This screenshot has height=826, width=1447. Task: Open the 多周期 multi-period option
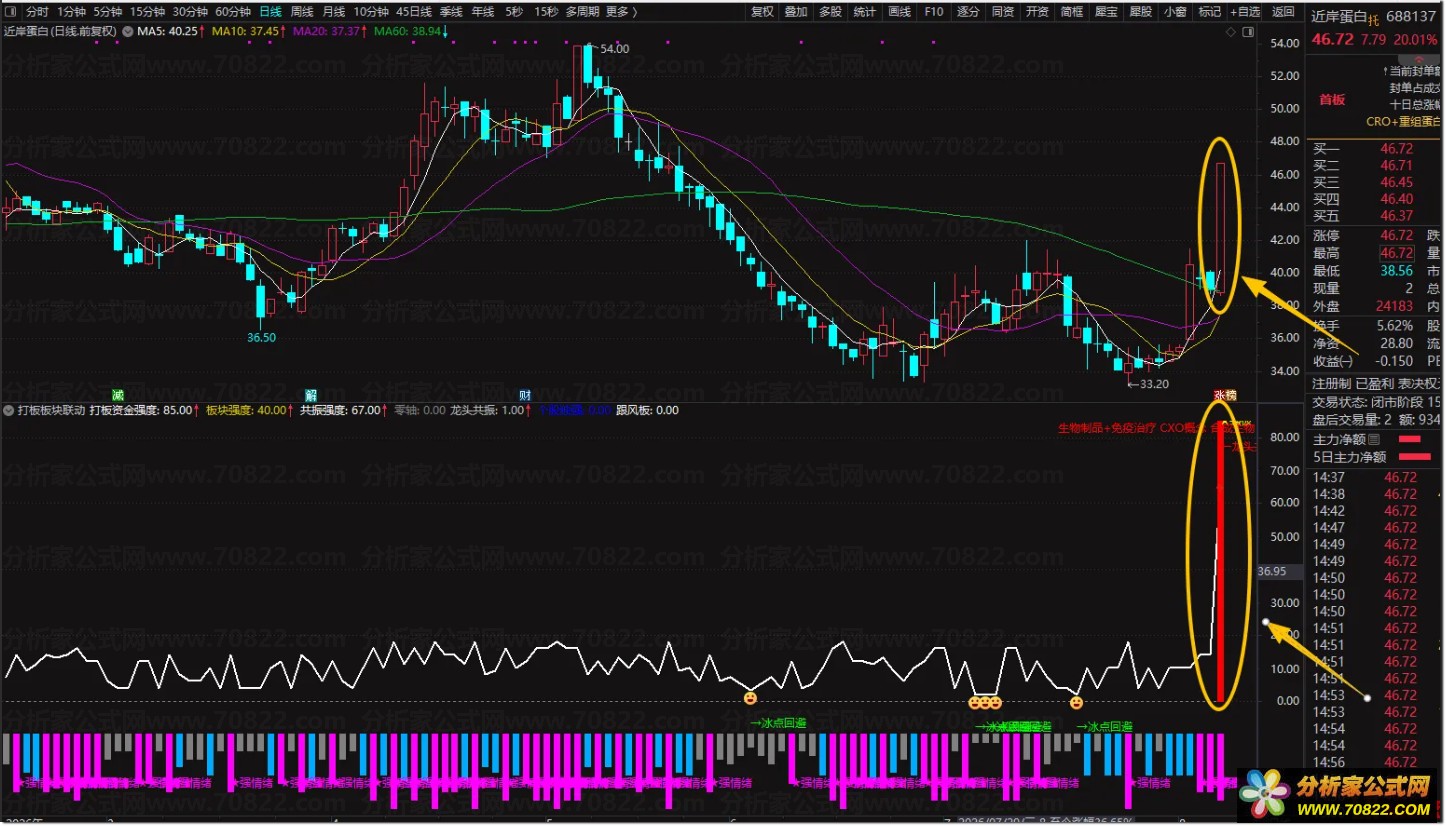point(582,12)
